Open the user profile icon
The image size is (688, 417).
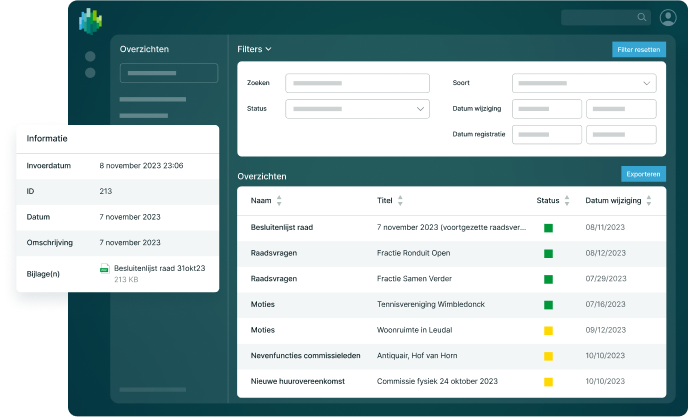point(668,18)
